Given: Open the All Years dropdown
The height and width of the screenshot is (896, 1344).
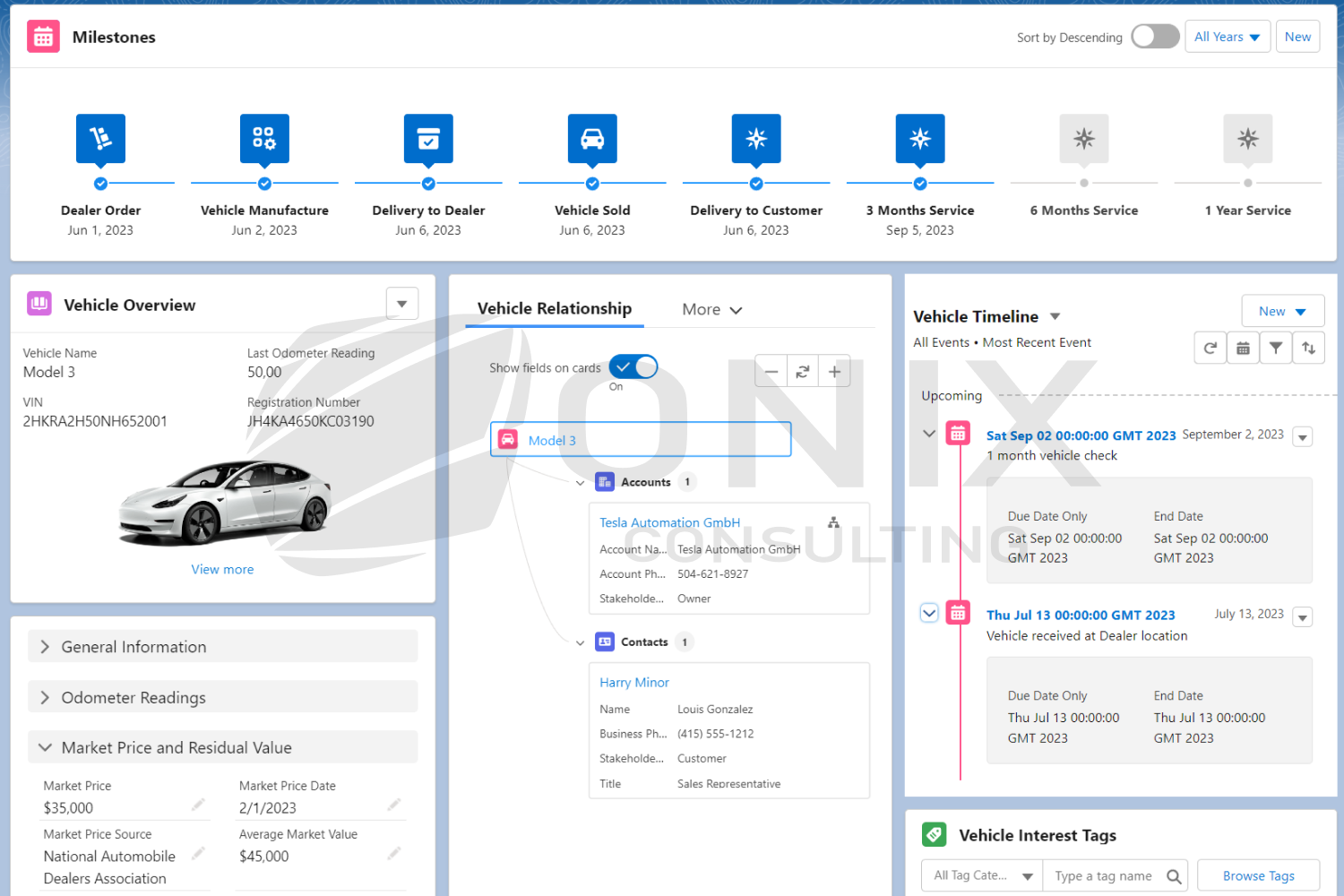Looking at the screenshot, I should click(1228, 37).
